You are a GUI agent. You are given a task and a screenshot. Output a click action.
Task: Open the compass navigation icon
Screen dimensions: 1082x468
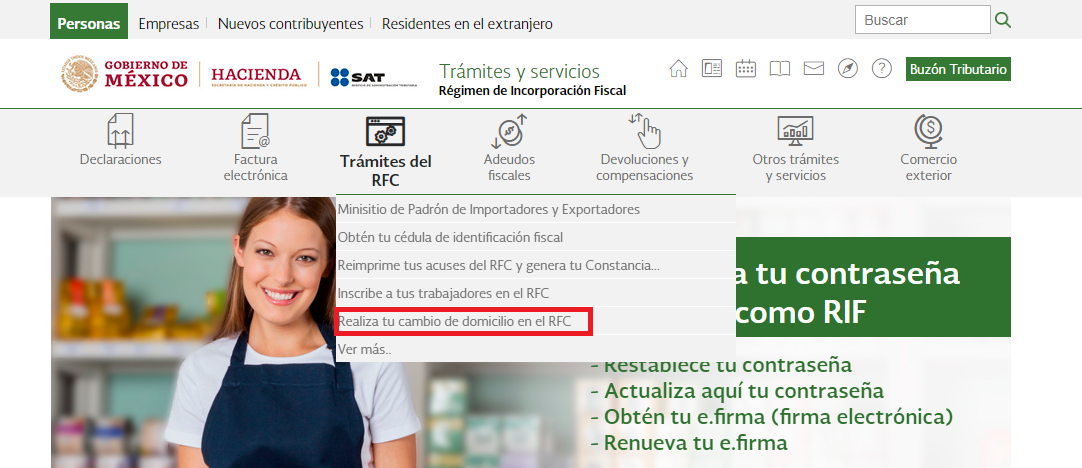(847, 68)
